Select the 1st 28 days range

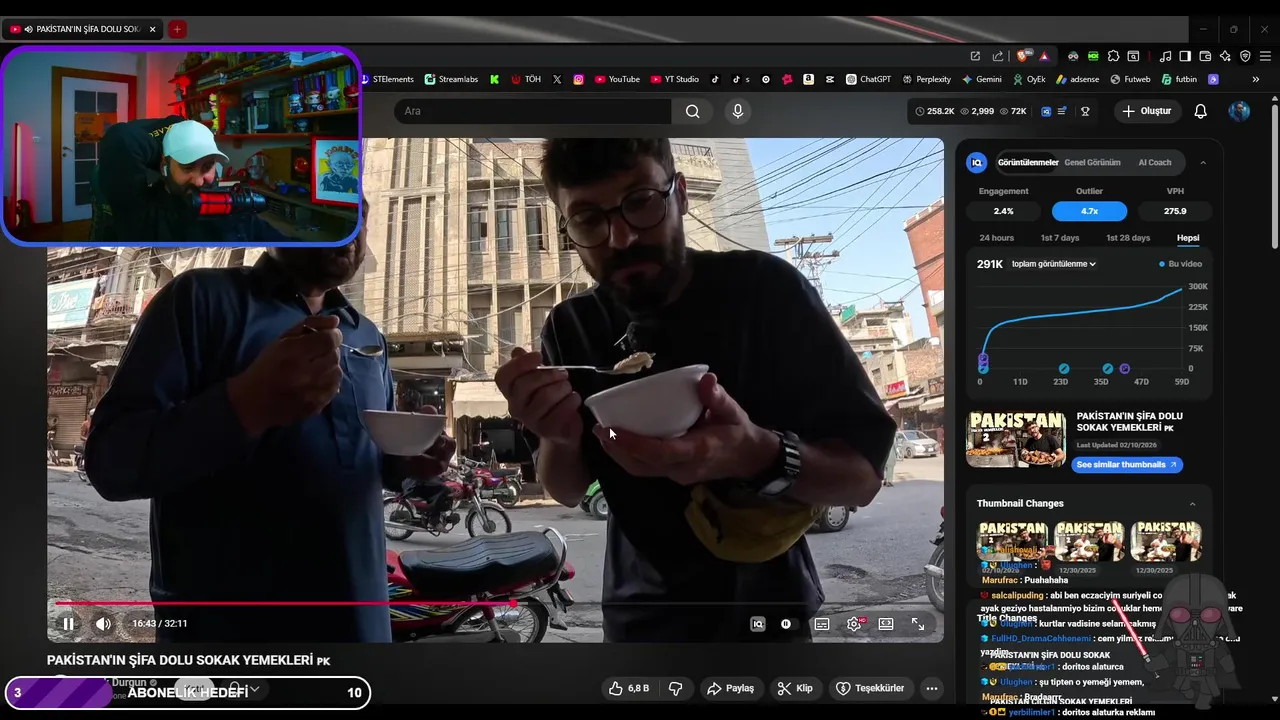click(1128, 238)
